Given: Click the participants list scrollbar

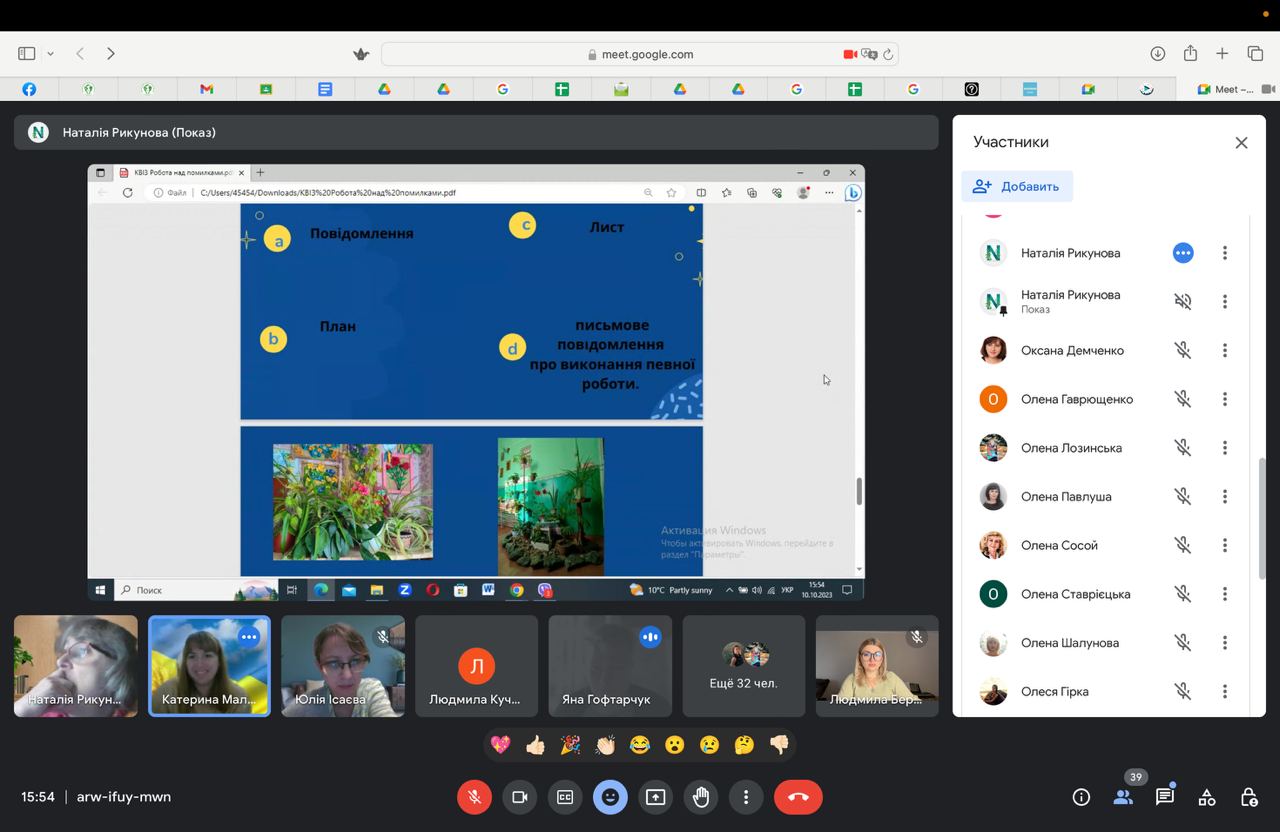Looking at the screenshot, I should [1261, 518].
